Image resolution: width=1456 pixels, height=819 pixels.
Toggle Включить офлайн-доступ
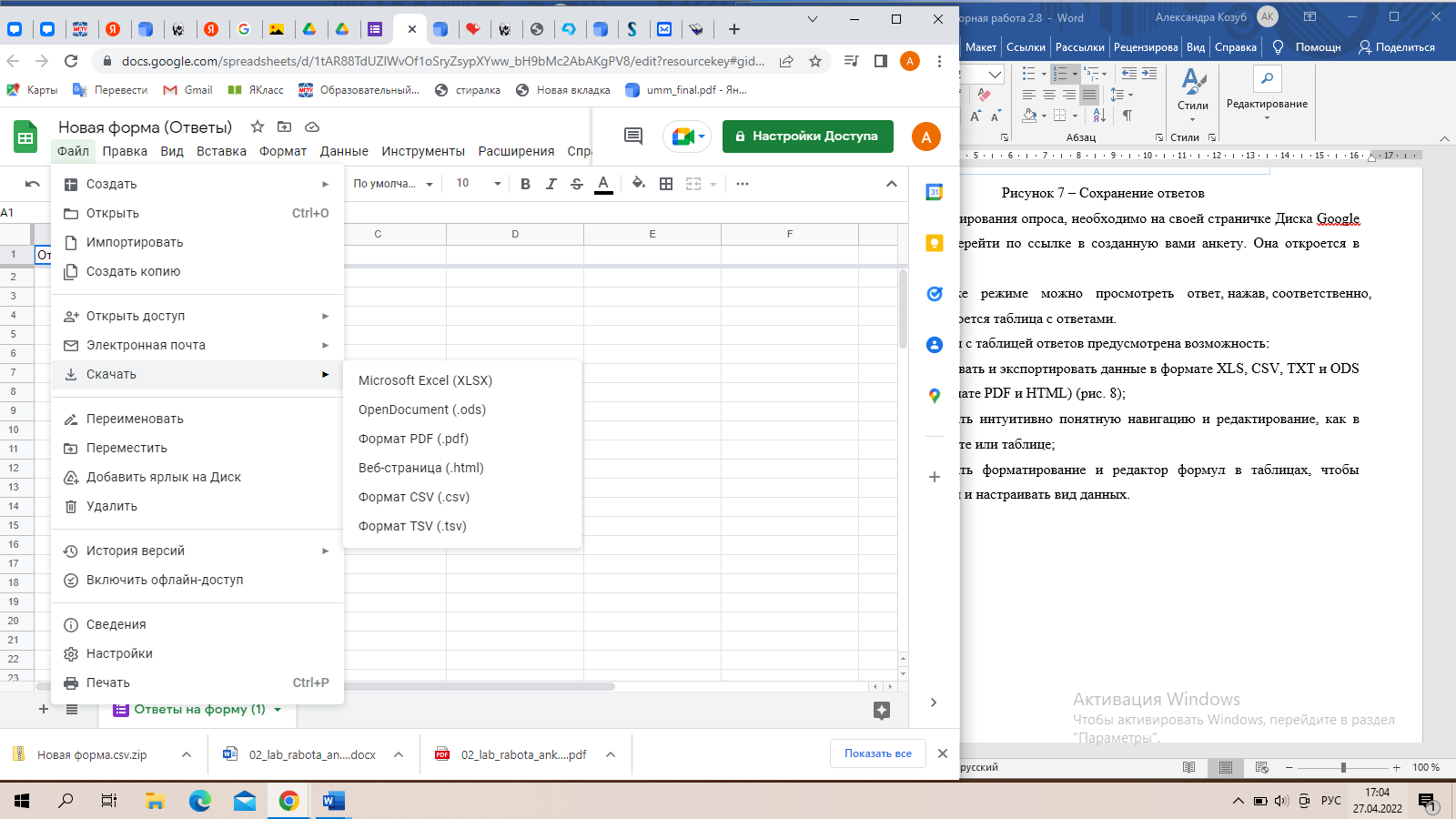click(x=197, y=580)
